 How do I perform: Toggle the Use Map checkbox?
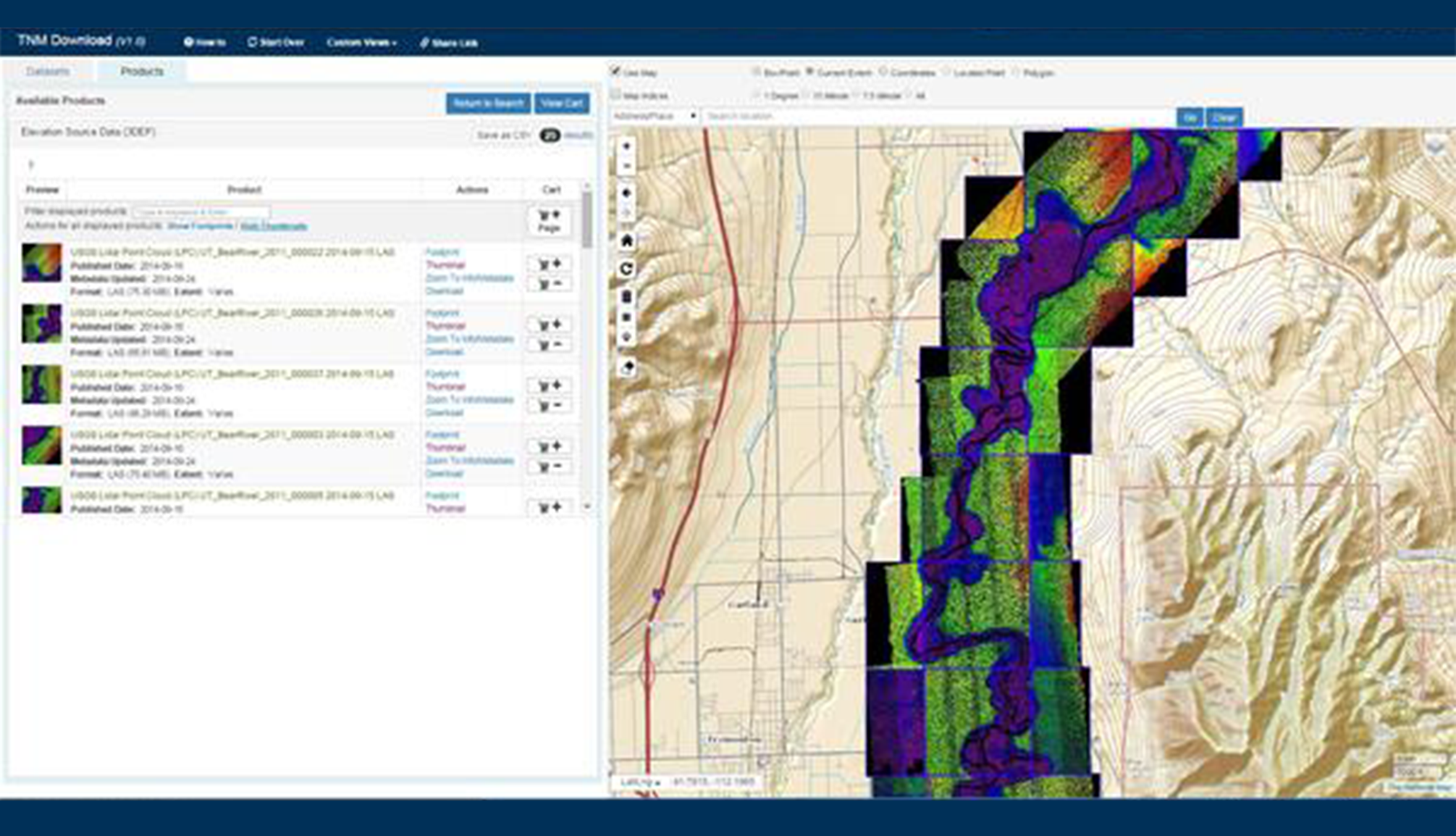[616, 71]
